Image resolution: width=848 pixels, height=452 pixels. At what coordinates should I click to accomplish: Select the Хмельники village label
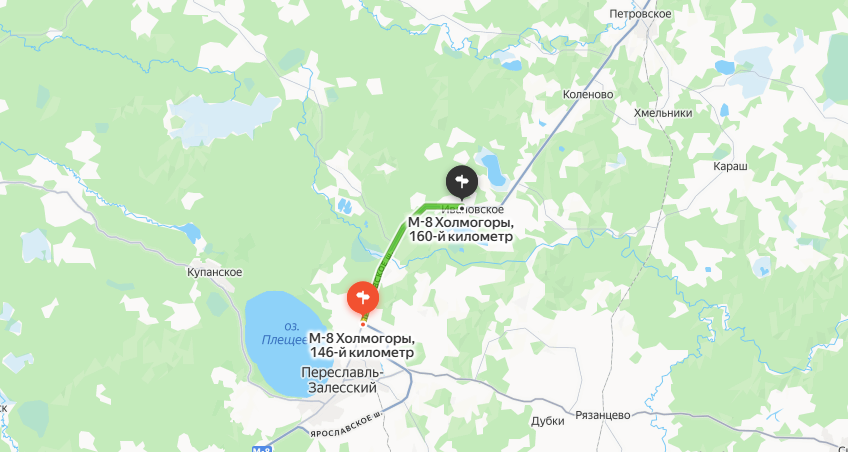pos(663,113)
